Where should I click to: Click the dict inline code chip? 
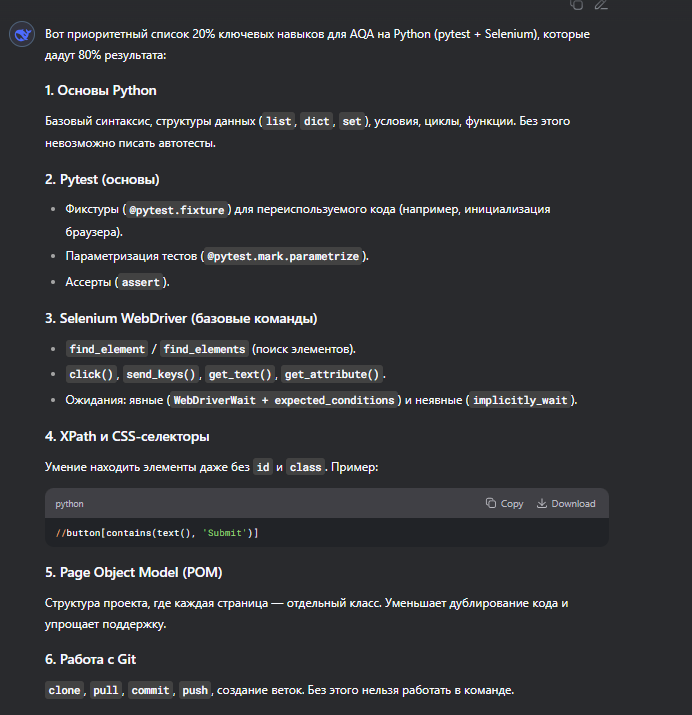pyautogui.click(x=316, y=121)
